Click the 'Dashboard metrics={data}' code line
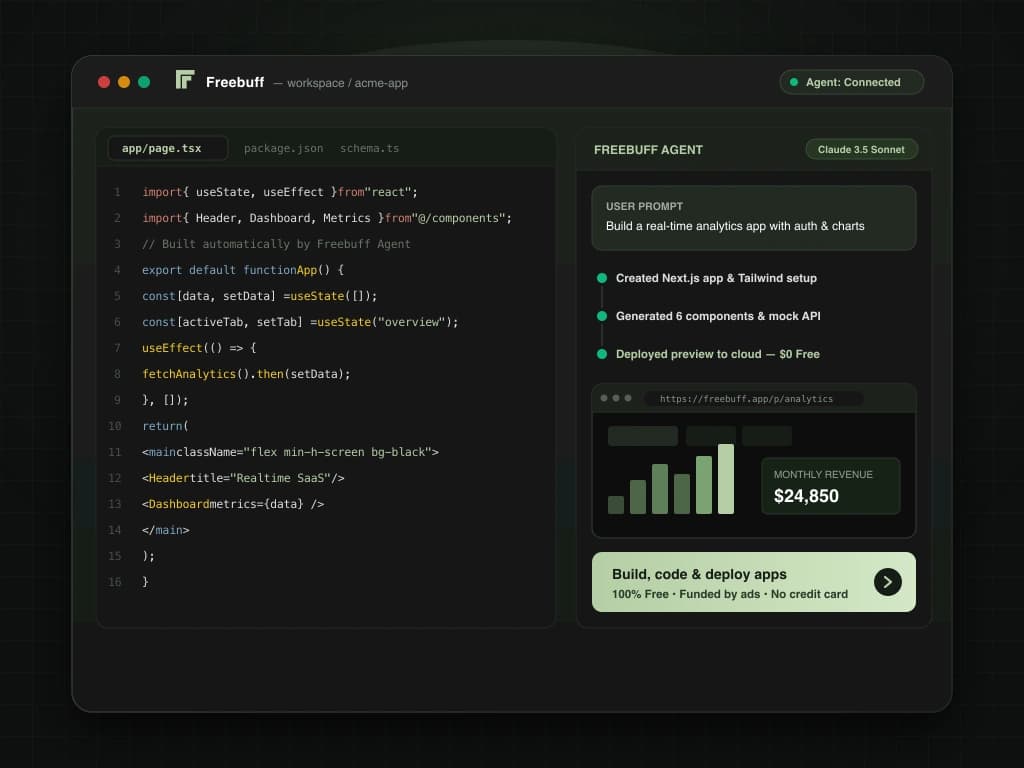The image size is (1024, 768). click(232, 504)
